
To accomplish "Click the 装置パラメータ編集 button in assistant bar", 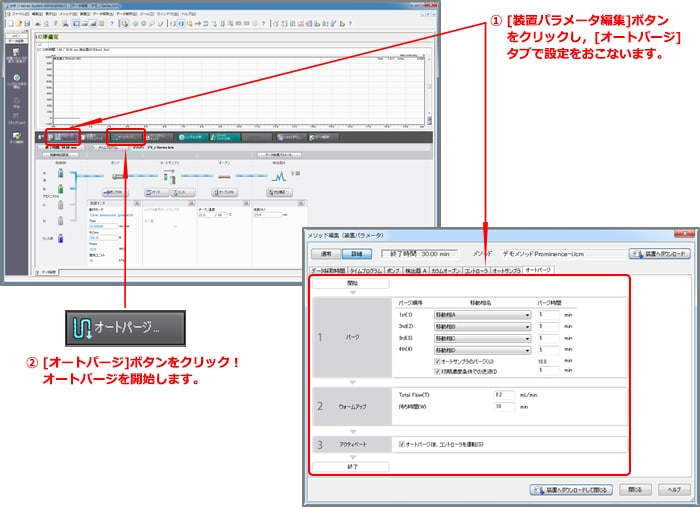I will (x=63, y=137).
